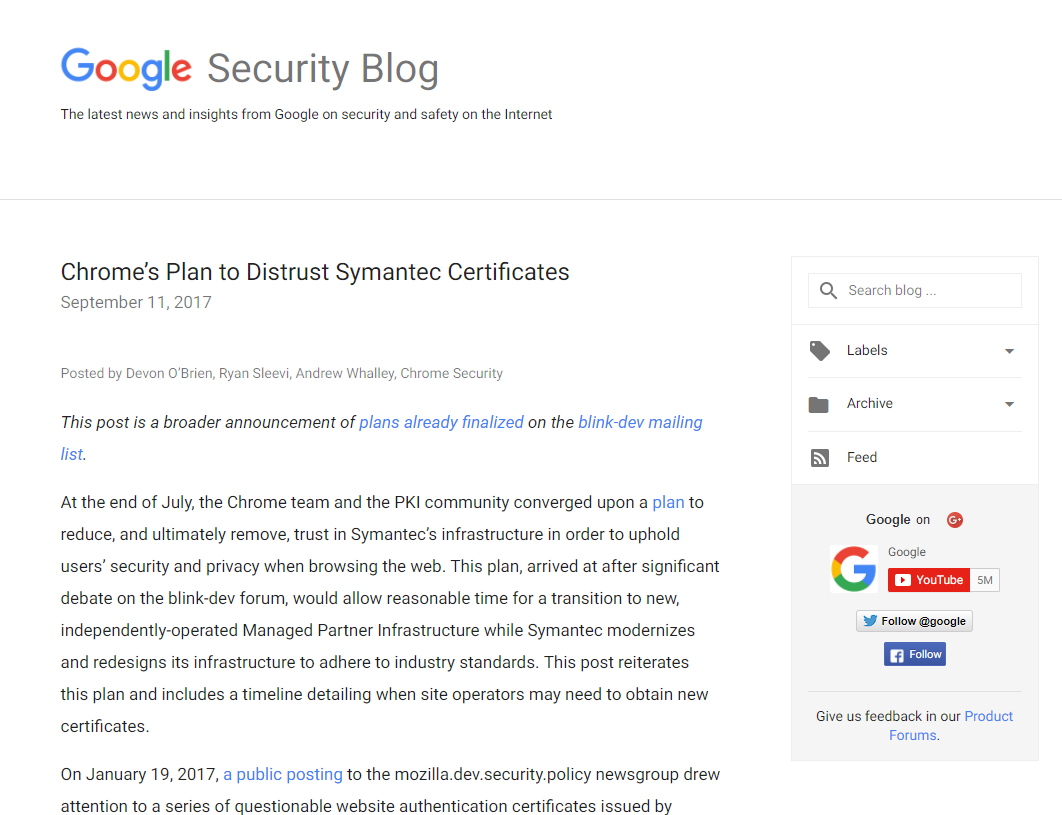Expand the Labels dropdown arrow
Viewport: 1062px width, 815px height.
(1009, 351)
